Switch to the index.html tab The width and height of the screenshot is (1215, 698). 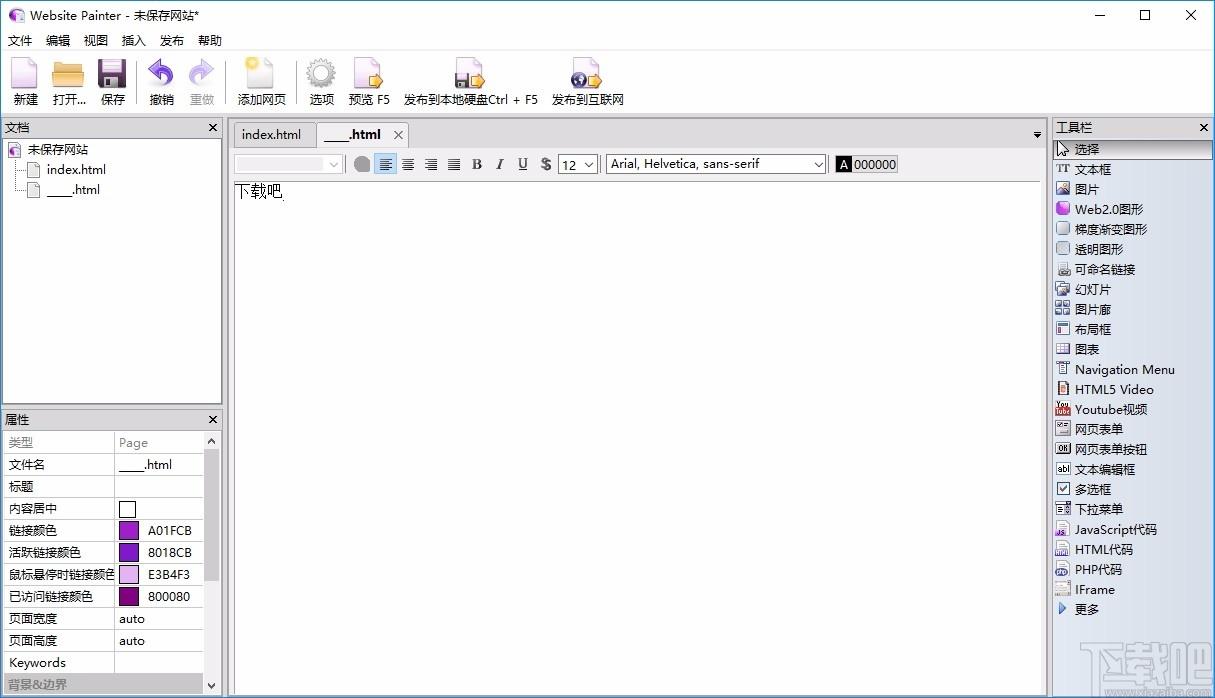click(x=272, y=135)
